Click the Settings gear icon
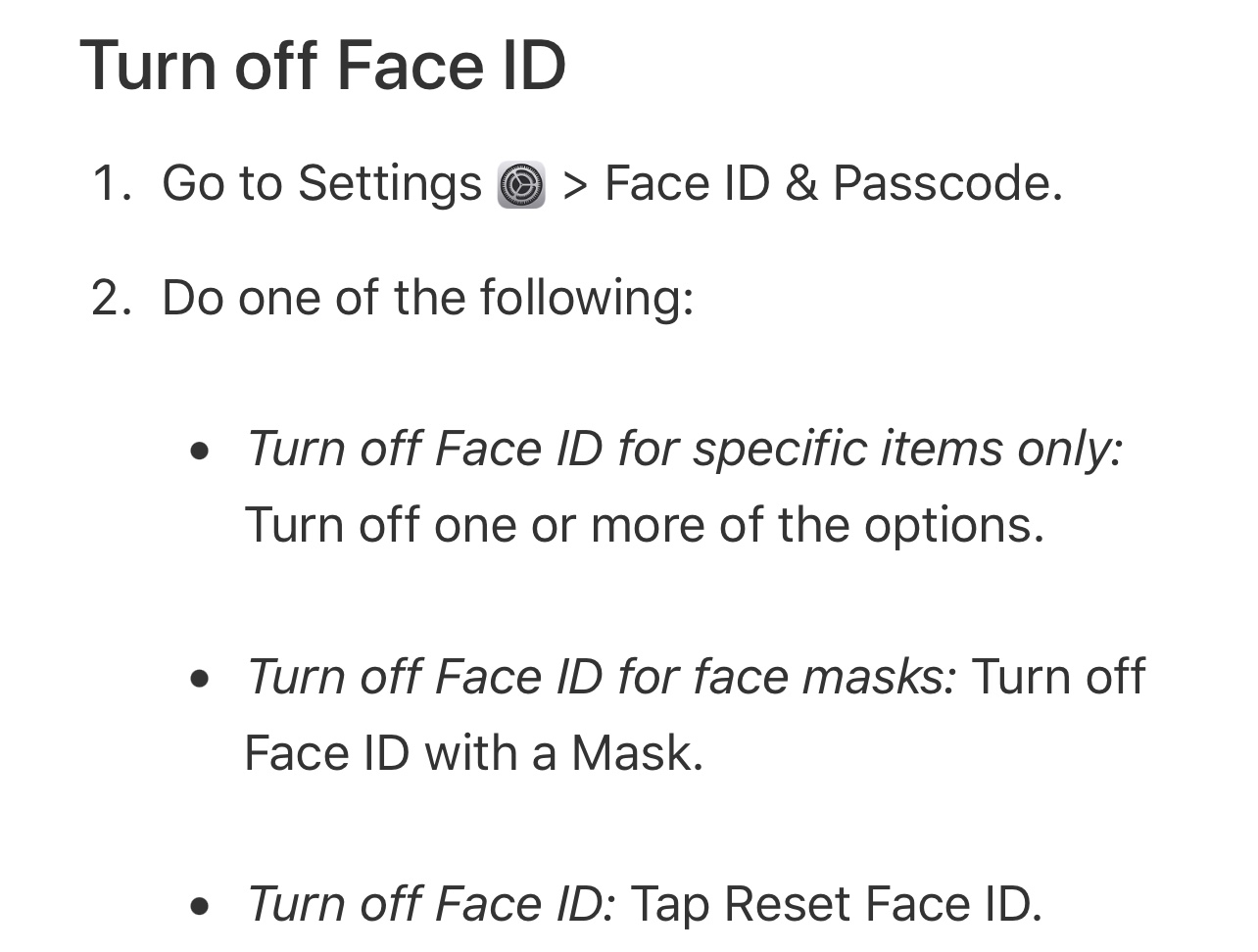 coord(521,185)
